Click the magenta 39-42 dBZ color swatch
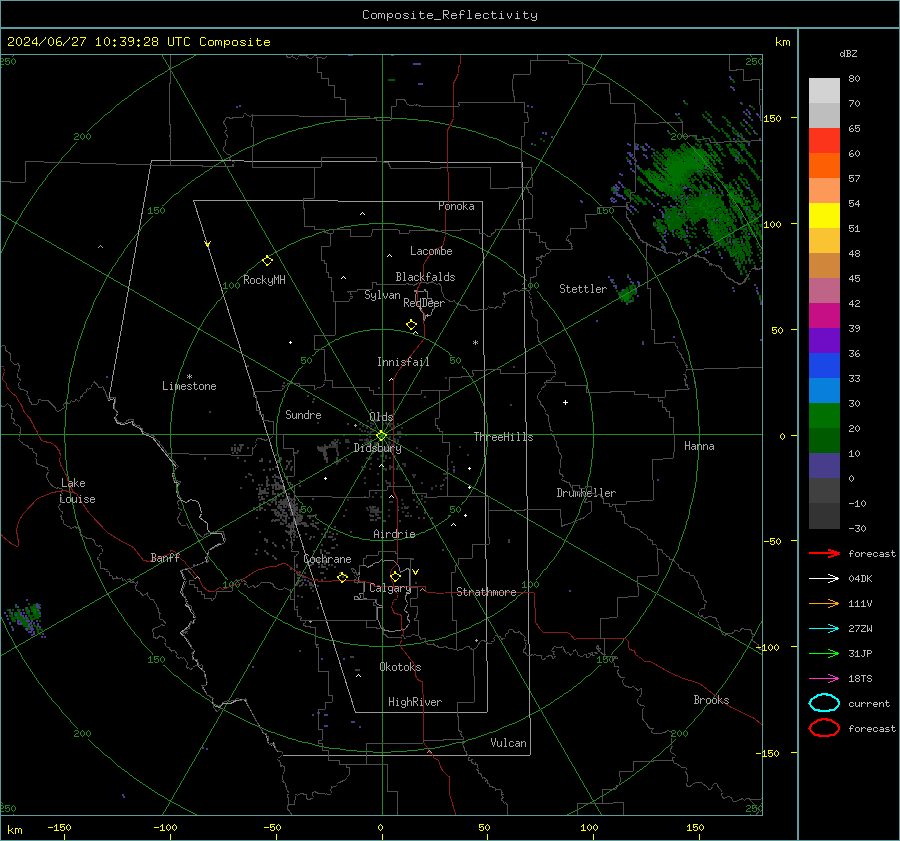This screenshot has width=900, height=841. 824,315
